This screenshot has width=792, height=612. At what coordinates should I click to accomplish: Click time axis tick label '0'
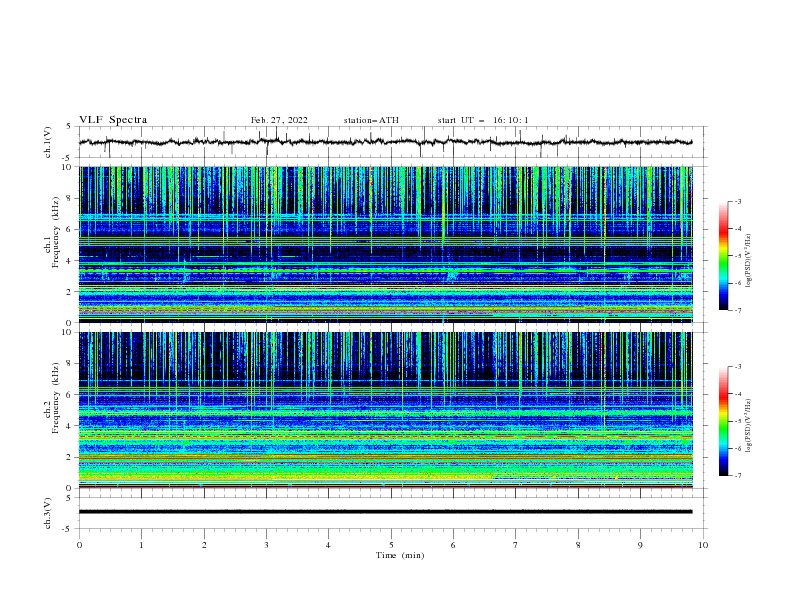coord(79,545)
